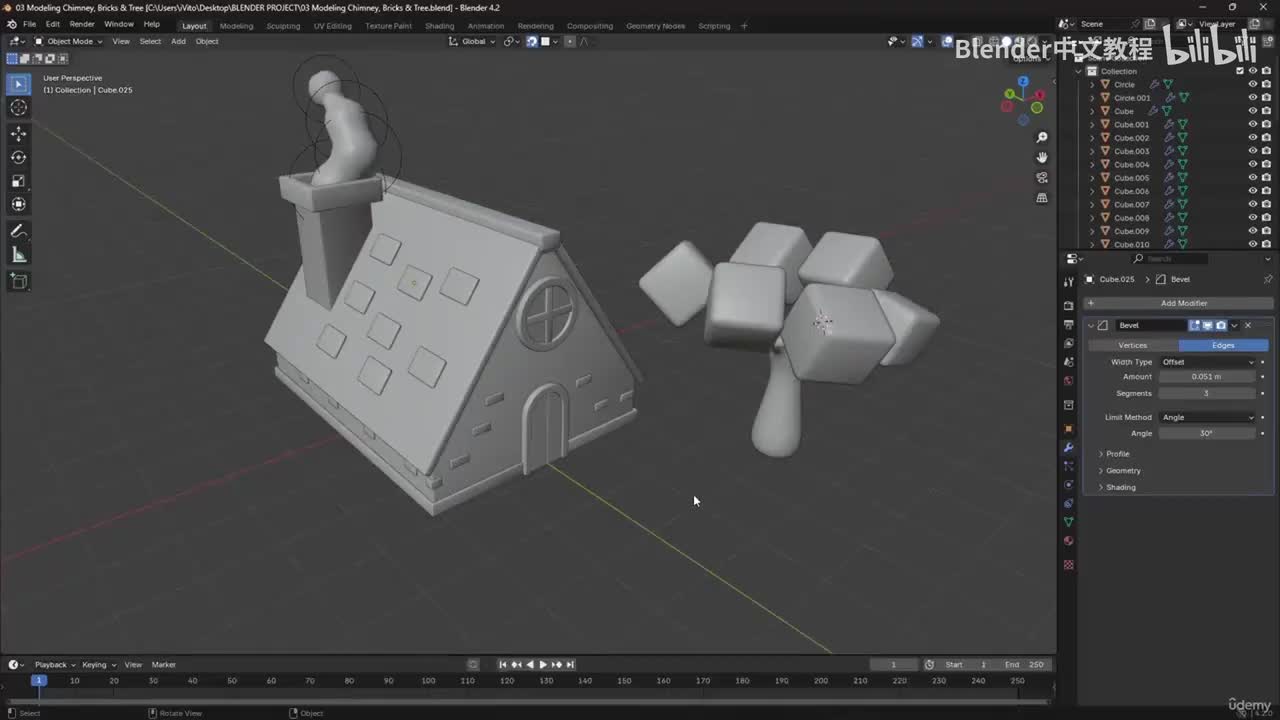Remove the Bevel modifier with X
Viewport: 1280px width, 720px height.
[1247, 325]
